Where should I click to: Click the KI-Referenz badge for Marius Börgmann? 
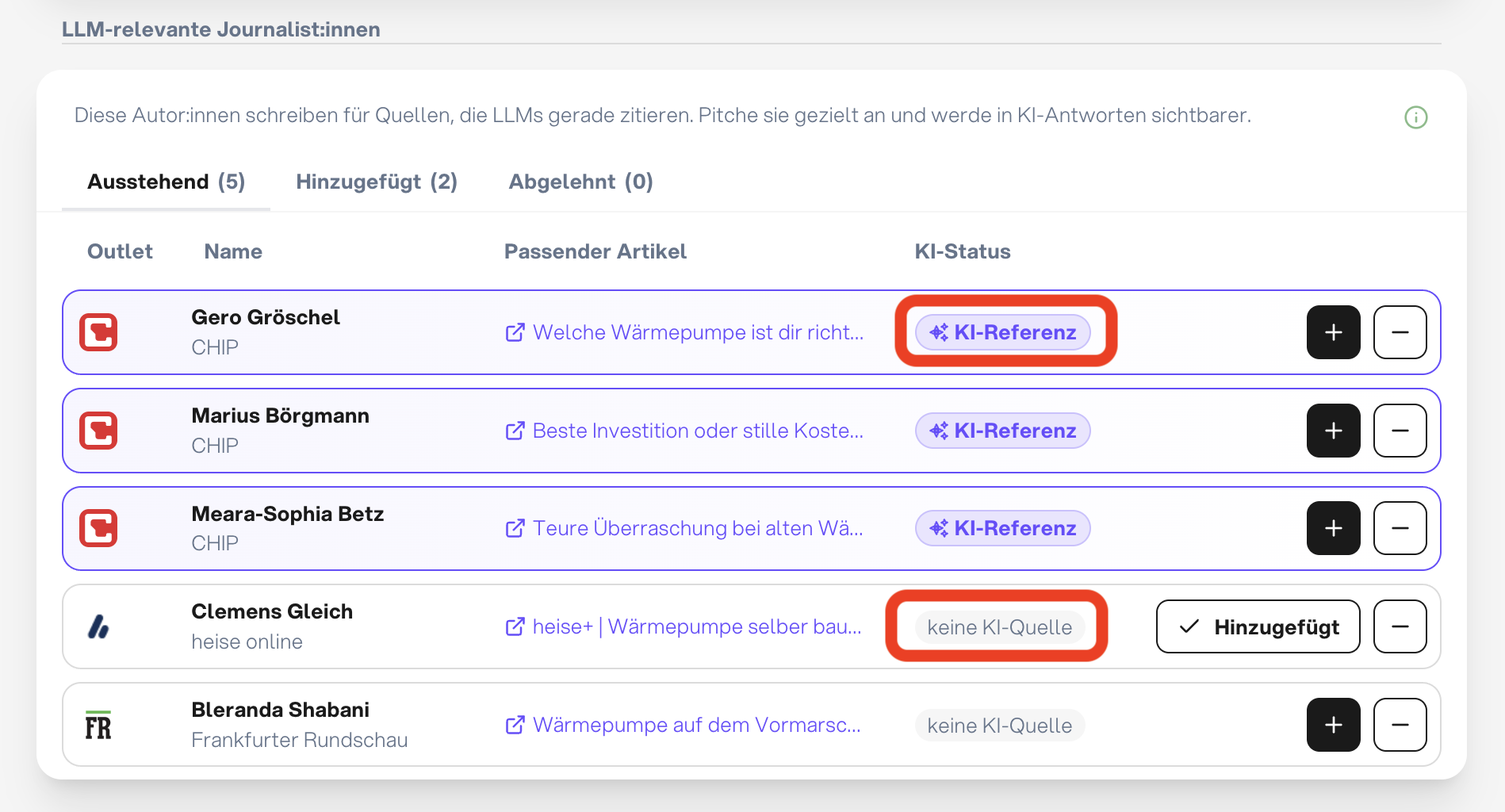coord(1002,431)
